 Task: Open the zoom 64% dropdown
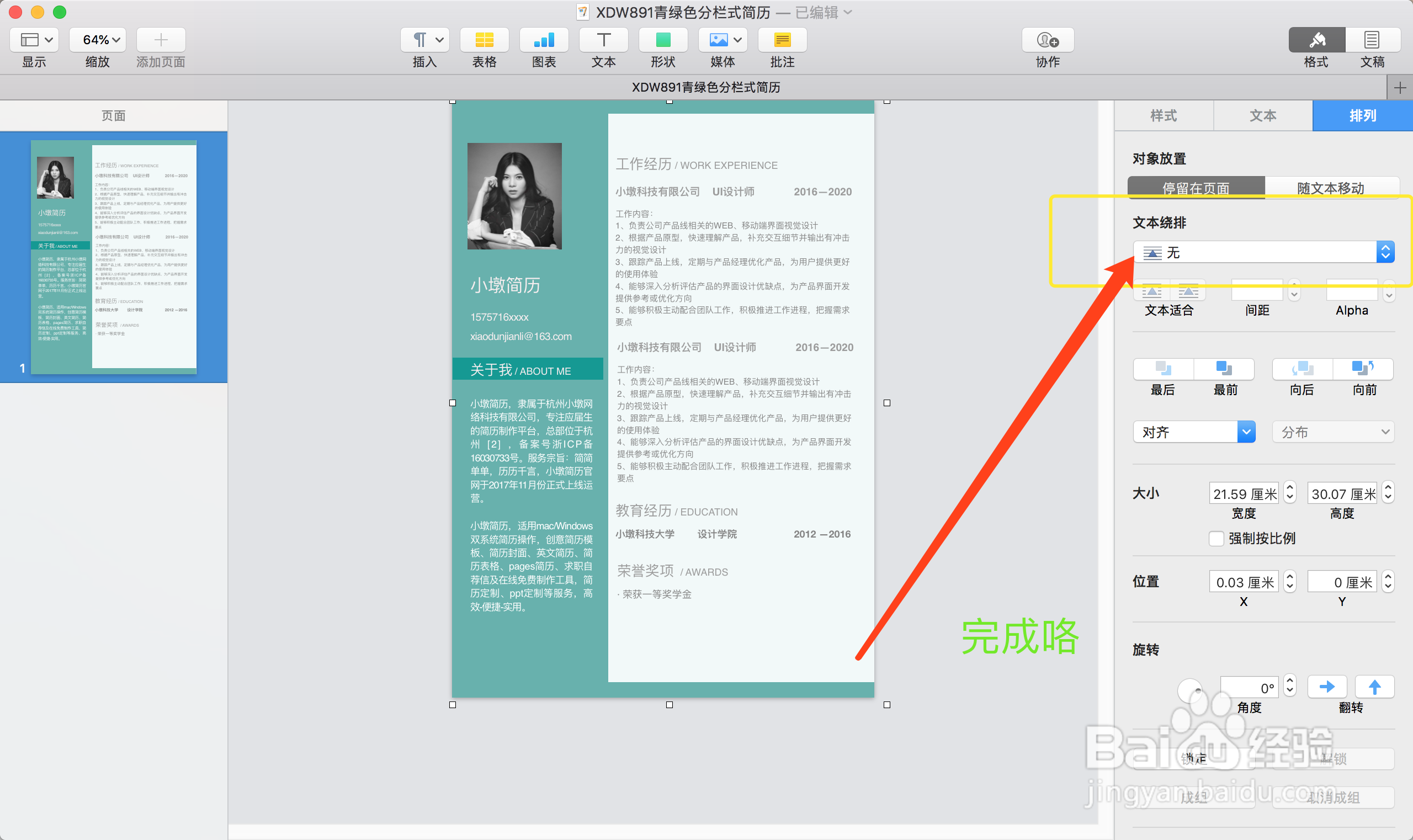click(97, 40)
